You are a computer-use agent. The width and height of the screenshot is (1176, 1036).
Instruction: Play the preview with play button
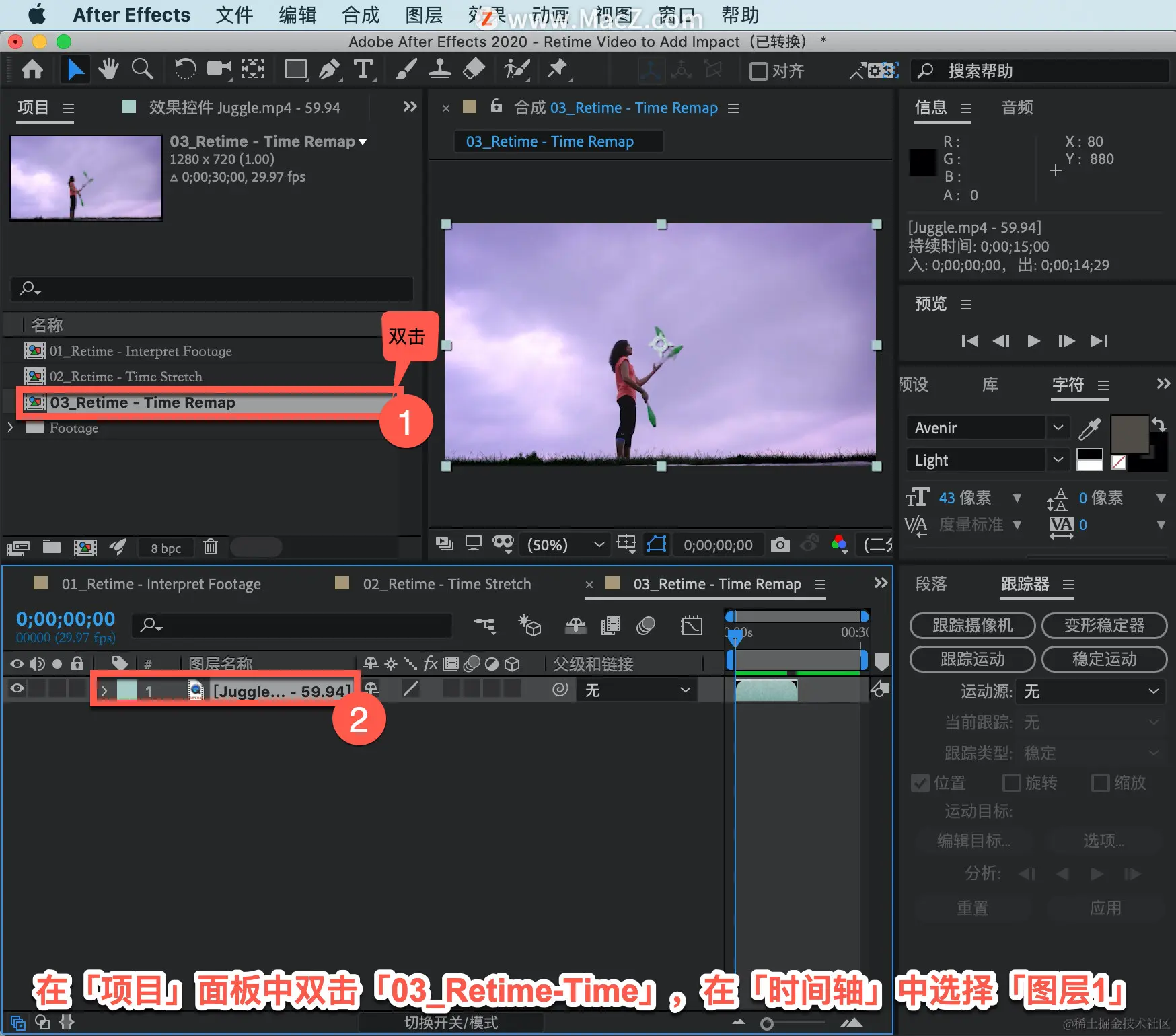point(1033,341)
